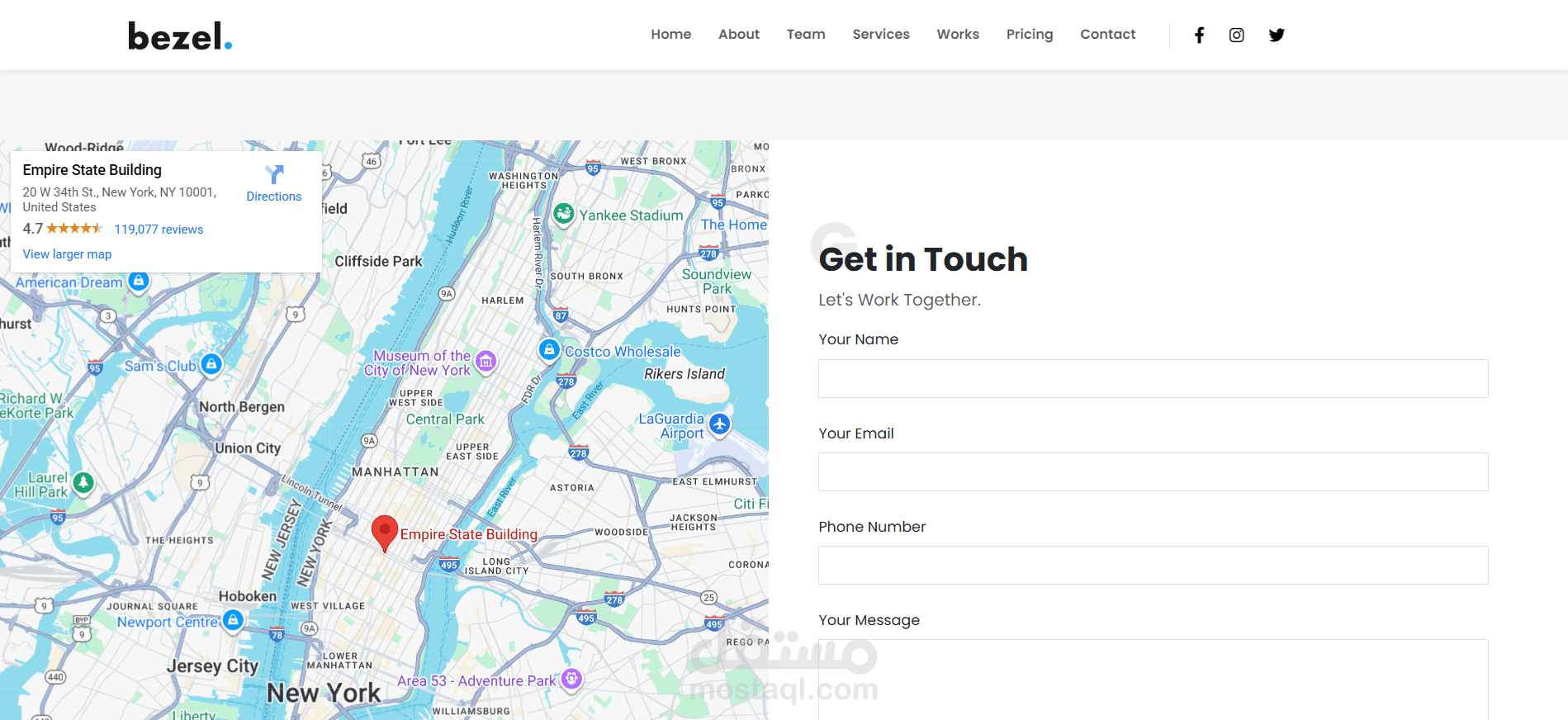Open the 119,077 reviews link
1568x720 pixels.
click(159, 230)
